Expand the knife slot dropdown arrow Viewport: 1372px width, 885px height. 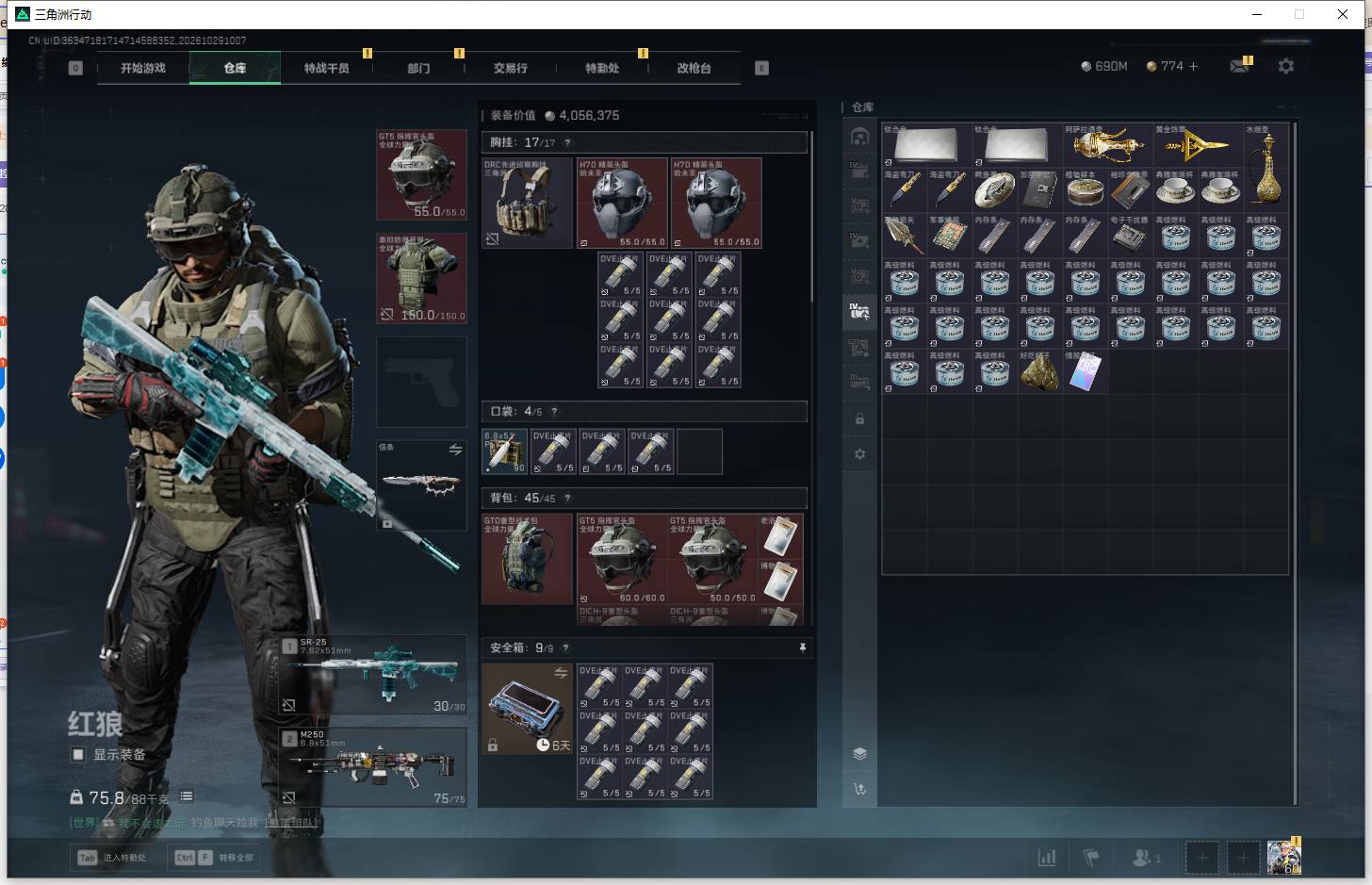(386, 523)
